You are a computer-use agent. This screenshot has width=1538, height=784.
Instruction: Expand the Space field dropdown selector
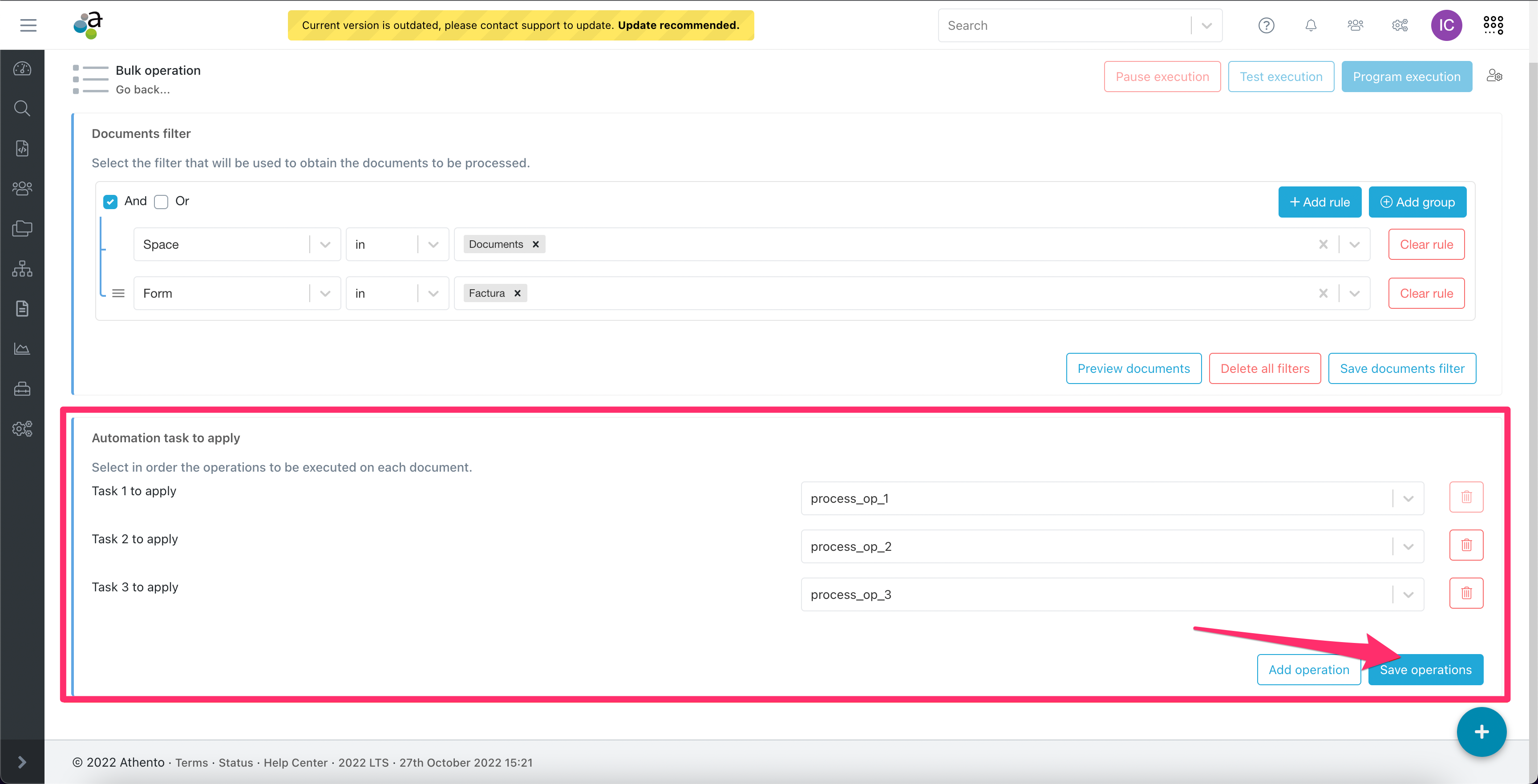point(324,244)
